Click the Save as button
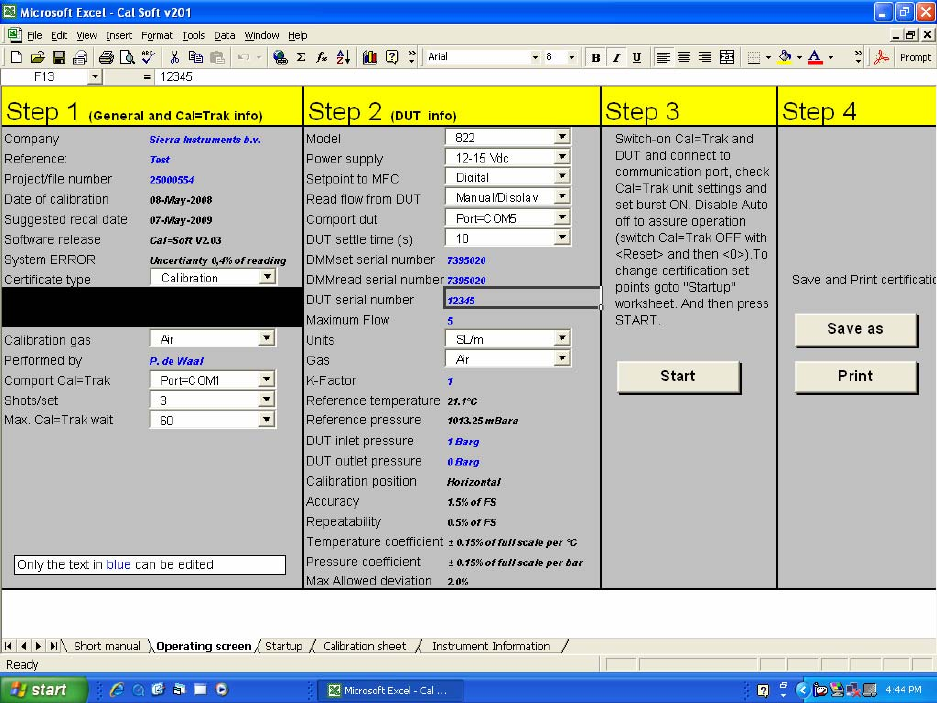The height and width of the screenshot is (703, 937). (x=856, y=329)
